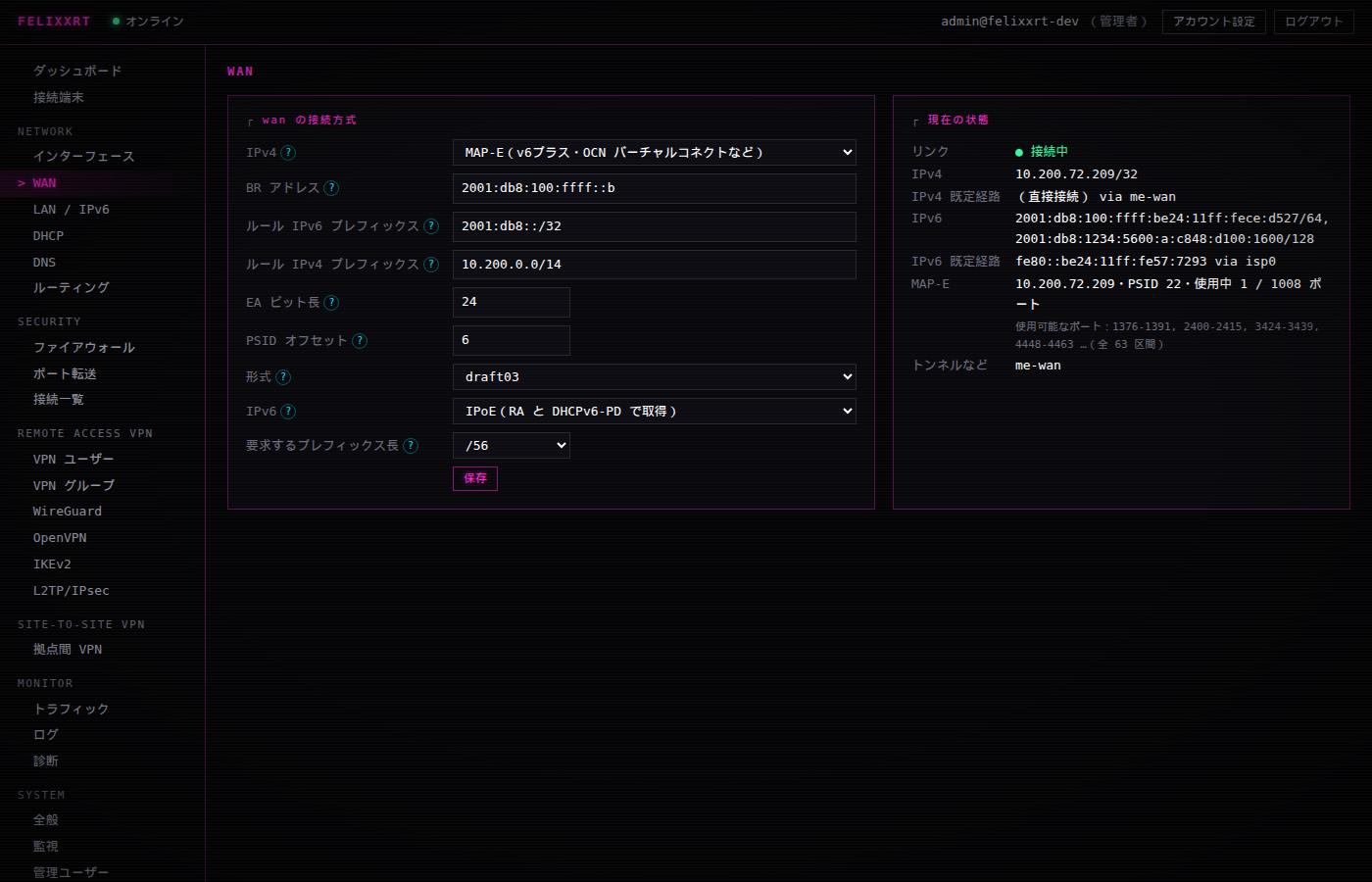Open the IPv4 MAP-E connection type dropdown
The image size is (1372, 882).
(x=654, y=152)
